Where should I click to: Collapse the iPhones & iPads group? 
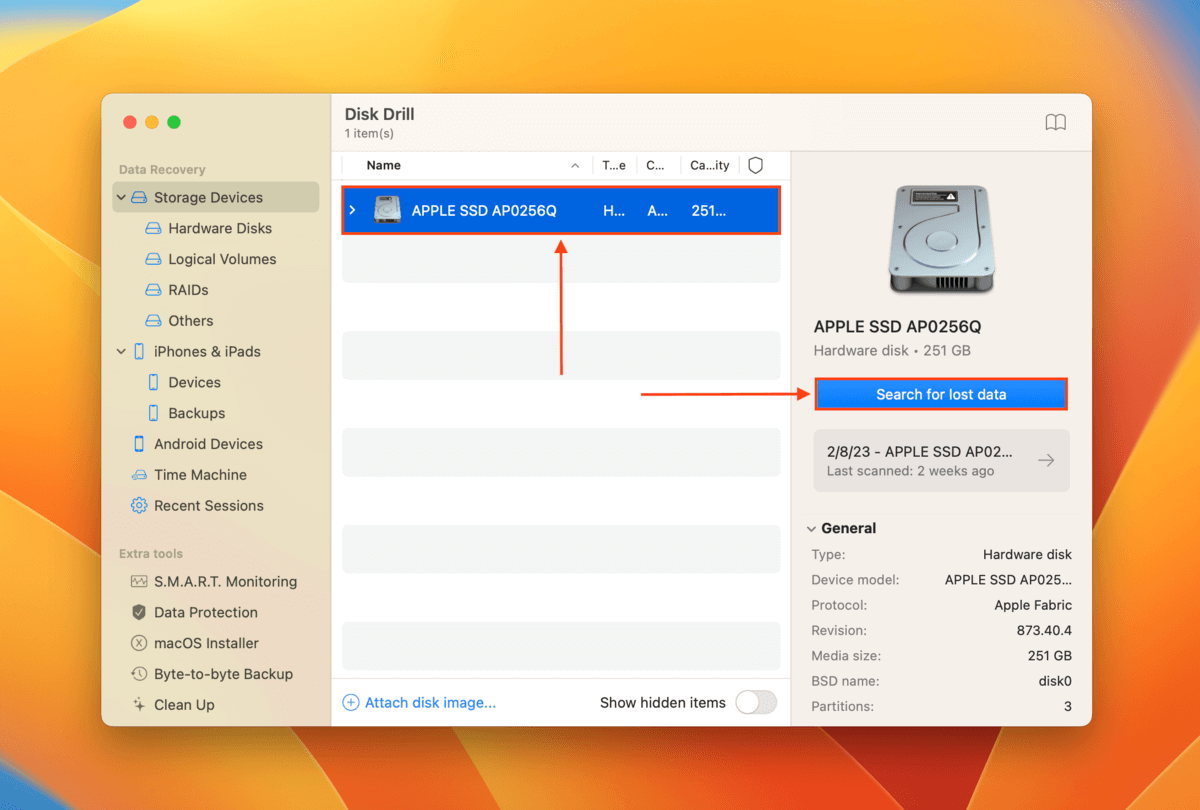point(122,352)
